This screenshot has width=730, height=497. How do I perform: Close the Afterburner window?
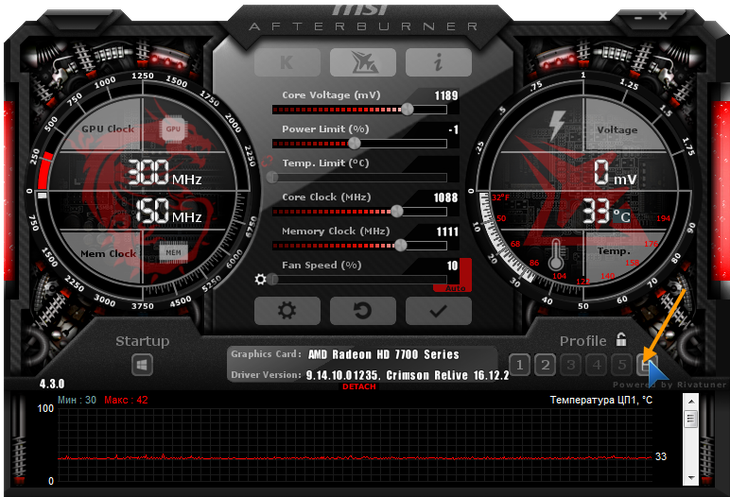pyautogui.click(x=663, y=16)
